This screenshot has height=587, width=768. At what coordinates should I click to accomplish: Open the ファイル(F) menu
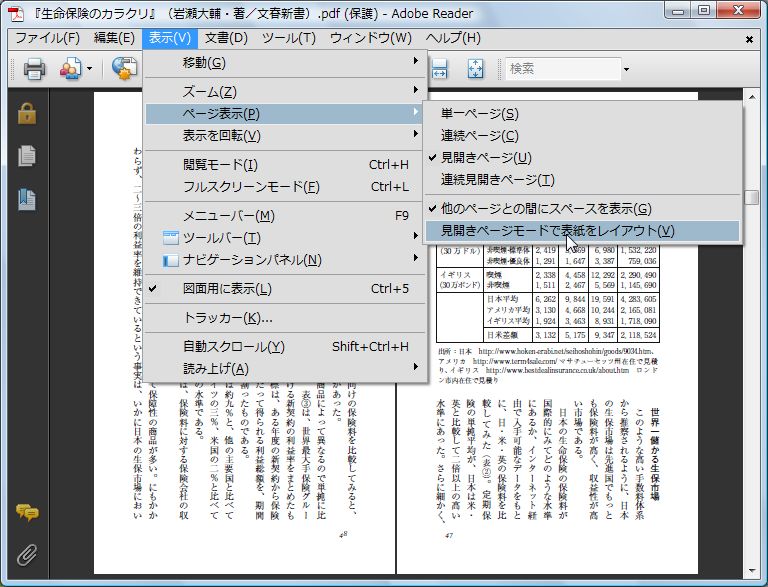[48, 38]
